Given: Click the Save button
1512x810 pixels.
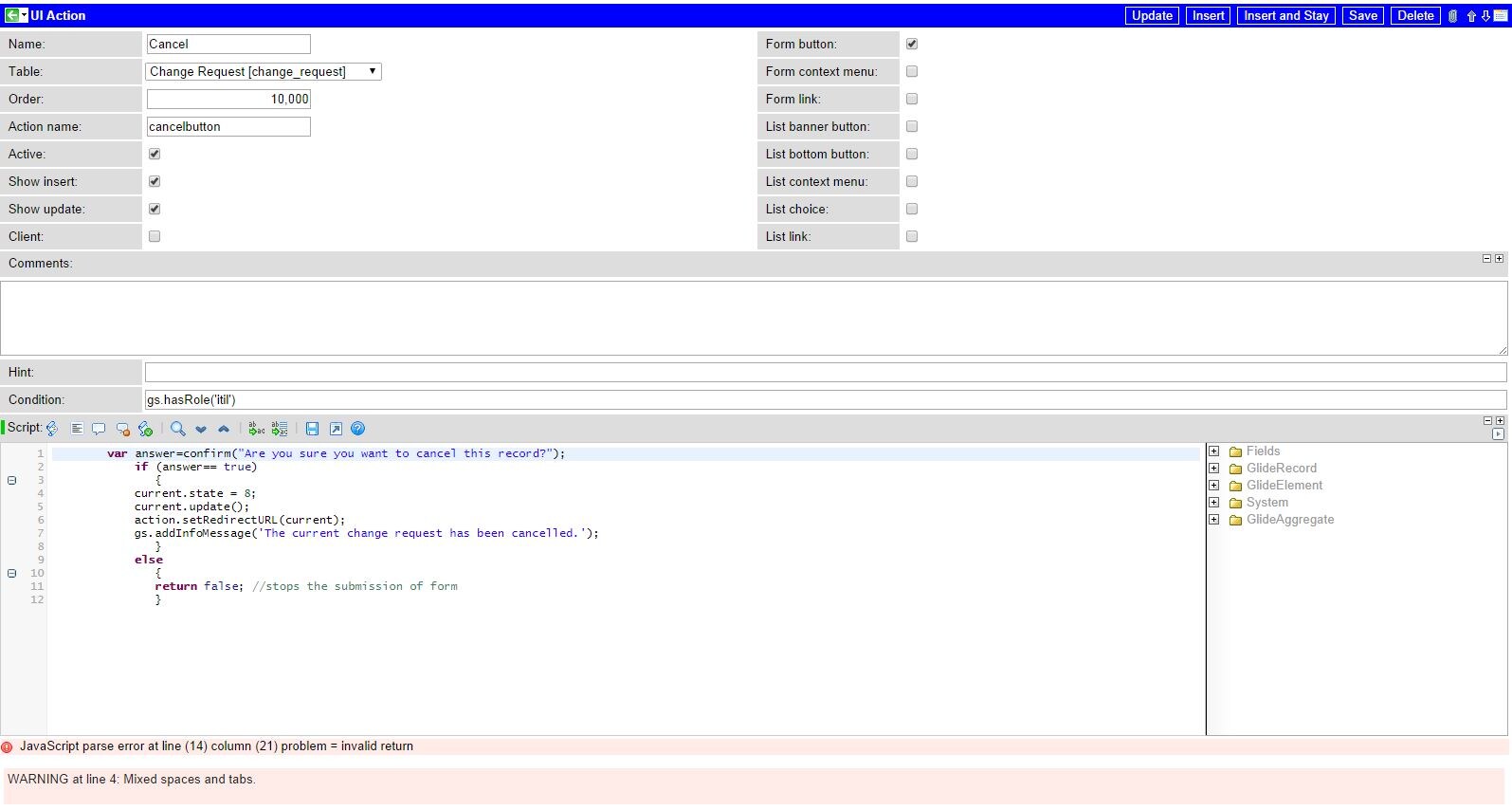Looking at the screenshot, I should pos(1362,15).
